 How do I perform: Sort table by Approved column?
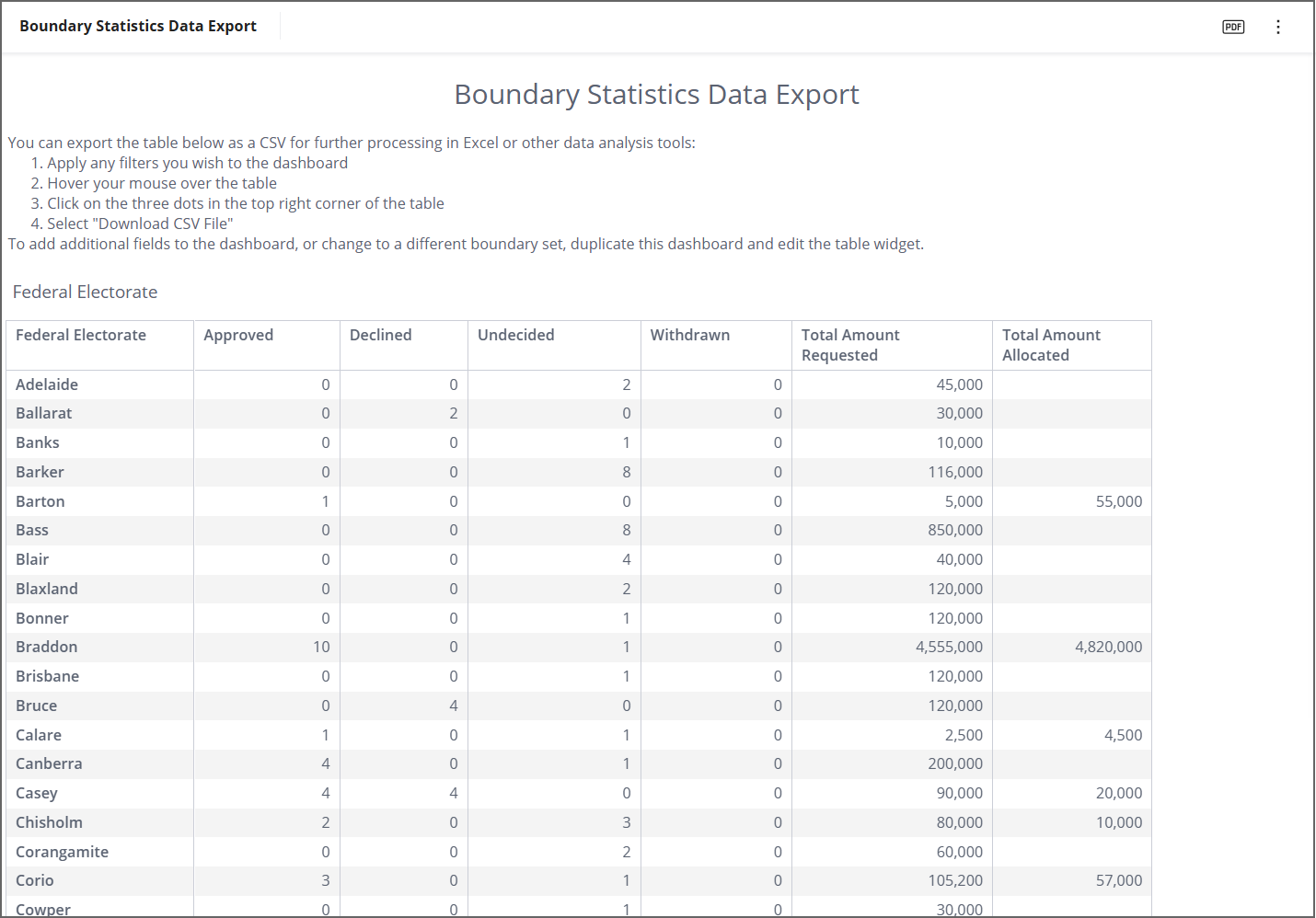pos(238,335)
